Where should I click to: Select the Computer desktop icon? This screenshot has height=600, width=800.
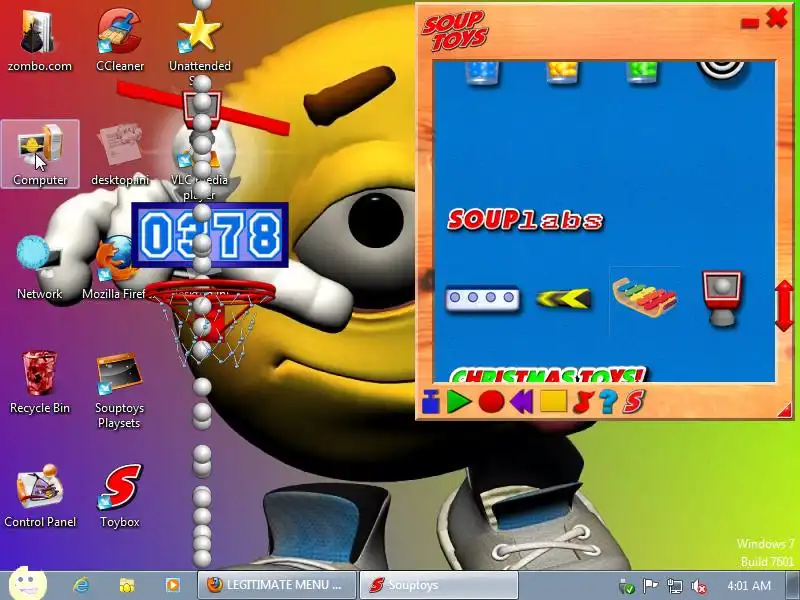[x=40, y=154]
